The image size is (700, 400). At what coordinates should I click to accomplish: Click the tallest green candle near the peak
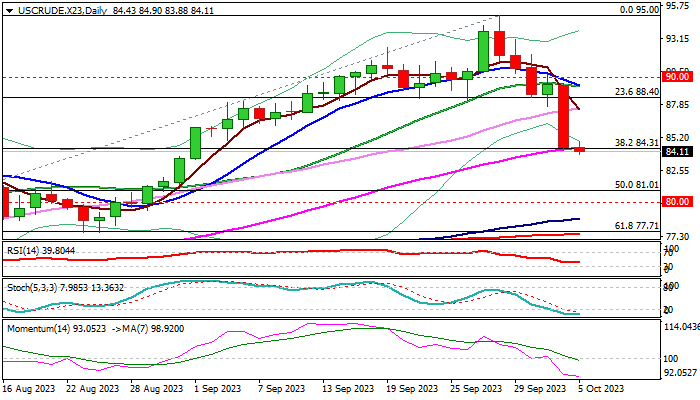[483, 50]
